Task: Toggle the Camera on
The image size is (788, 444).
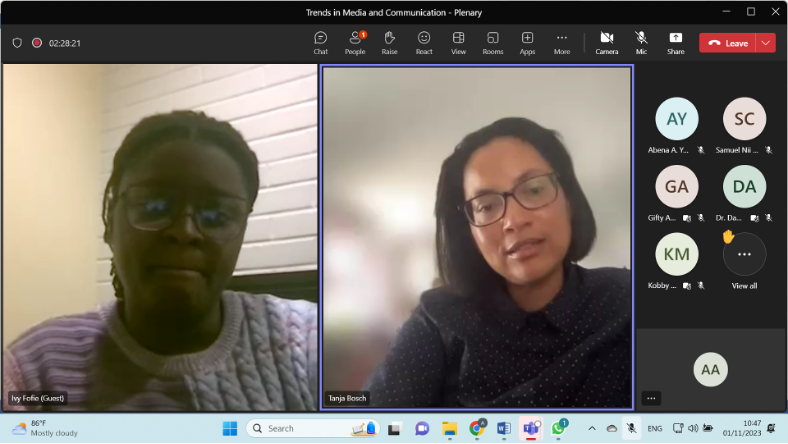Action: click(607, 42)
